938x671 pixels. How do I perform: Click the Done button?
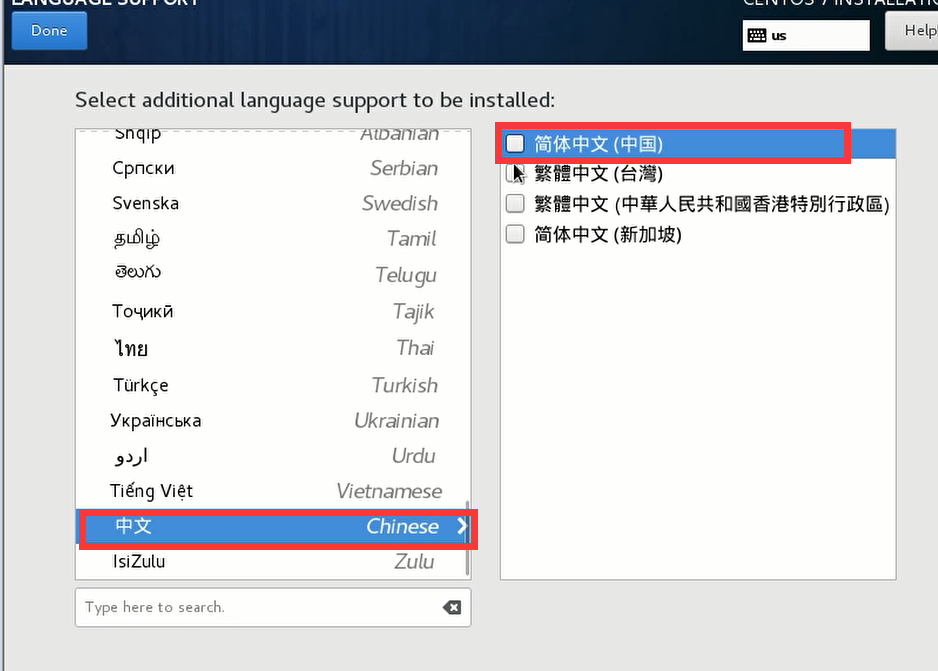click(x=49, y=31)
